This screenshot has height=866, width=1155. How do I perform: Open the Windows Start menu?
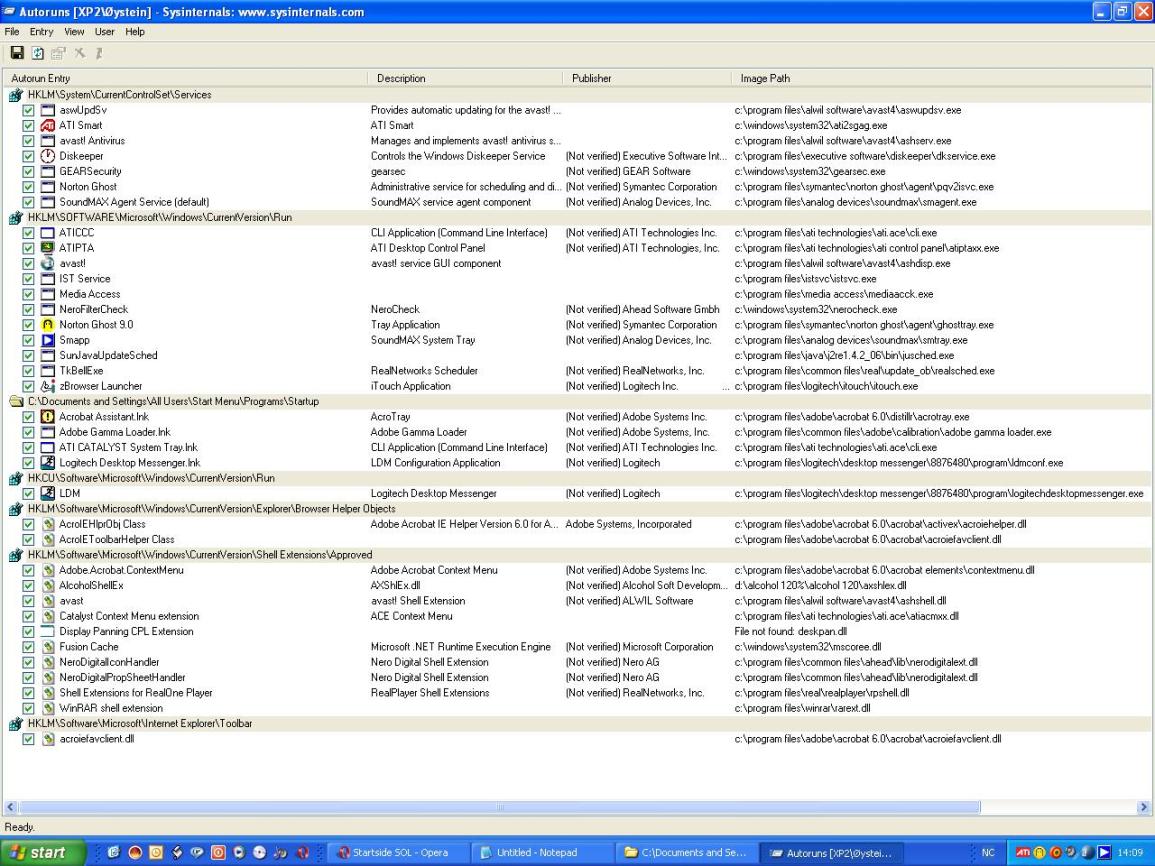43,853
